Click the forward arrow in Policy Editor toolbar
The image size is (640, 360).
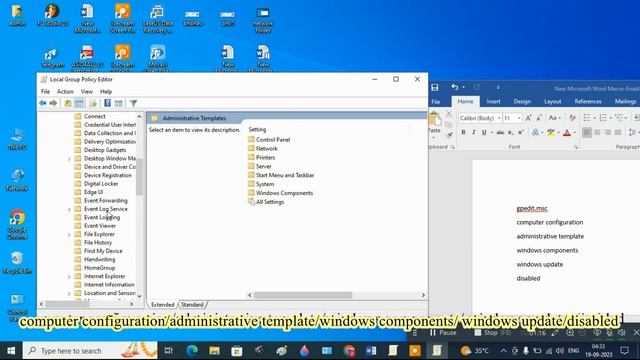53,103
